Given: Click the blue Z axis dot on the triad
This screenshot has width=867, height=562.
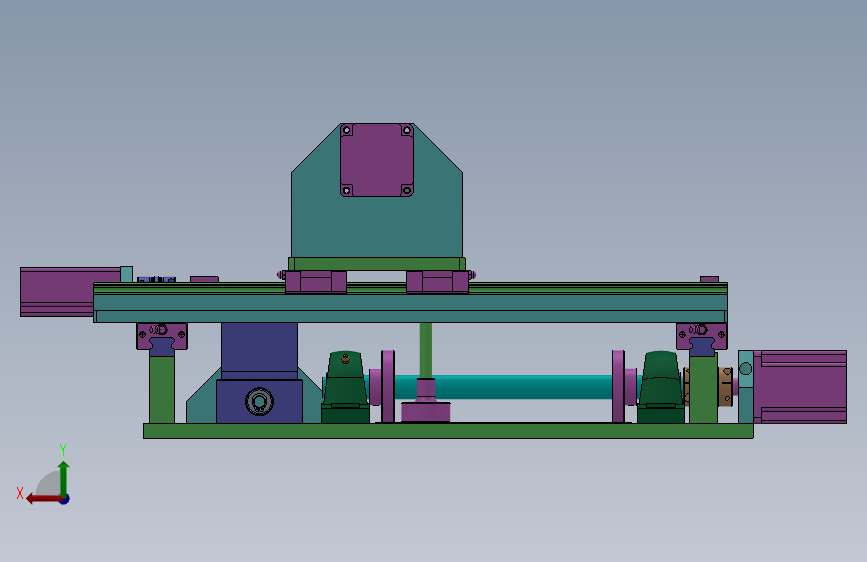Looking at the screenshot, I should coord(65,499).
